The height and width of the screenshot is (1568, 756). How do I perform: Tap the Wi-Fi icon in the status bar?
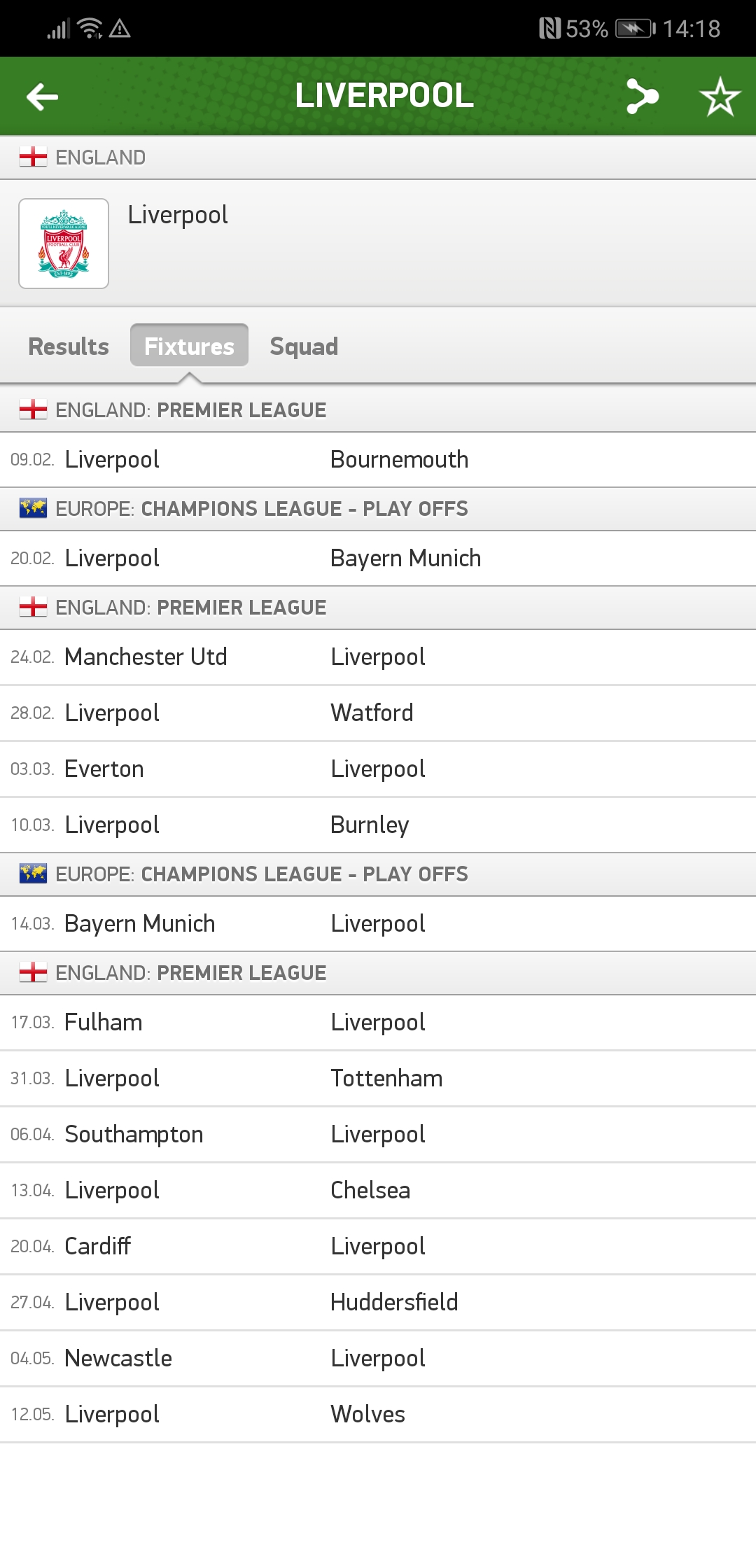(x=88, y=27)
